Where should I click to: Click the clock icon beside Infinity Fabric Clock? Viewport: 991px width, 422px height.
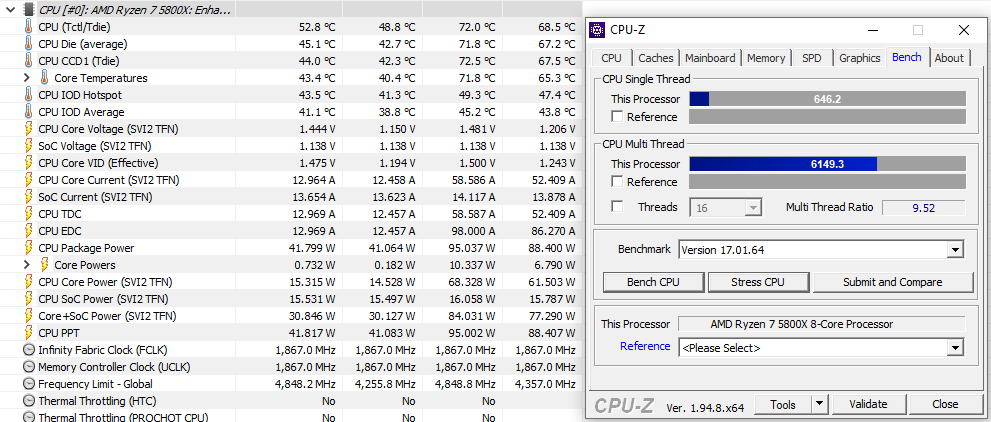[28, 350]
